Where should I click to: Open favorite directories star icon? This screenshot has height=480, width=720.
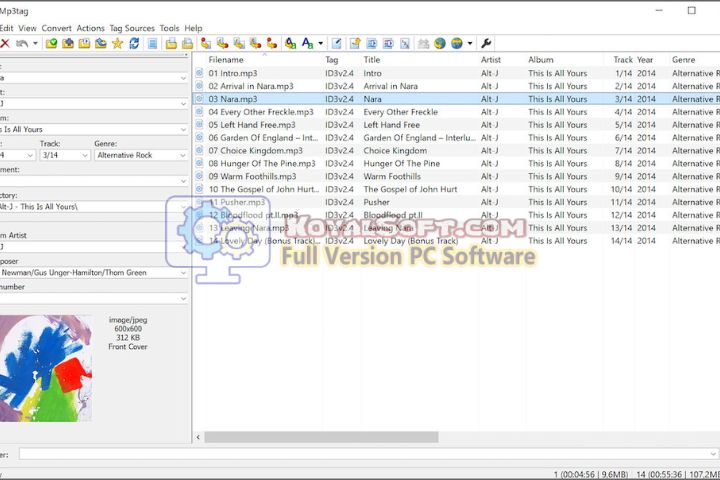click(118, 43)
